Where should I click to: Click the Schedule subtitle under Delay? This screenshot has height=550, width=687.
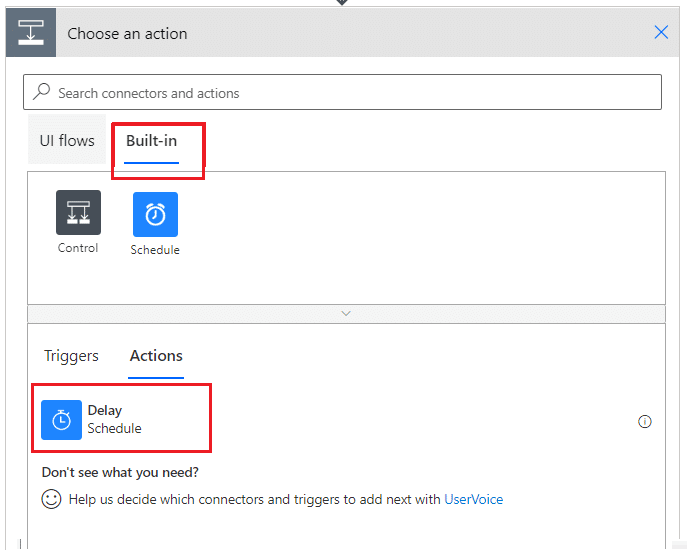coord(114,428)
